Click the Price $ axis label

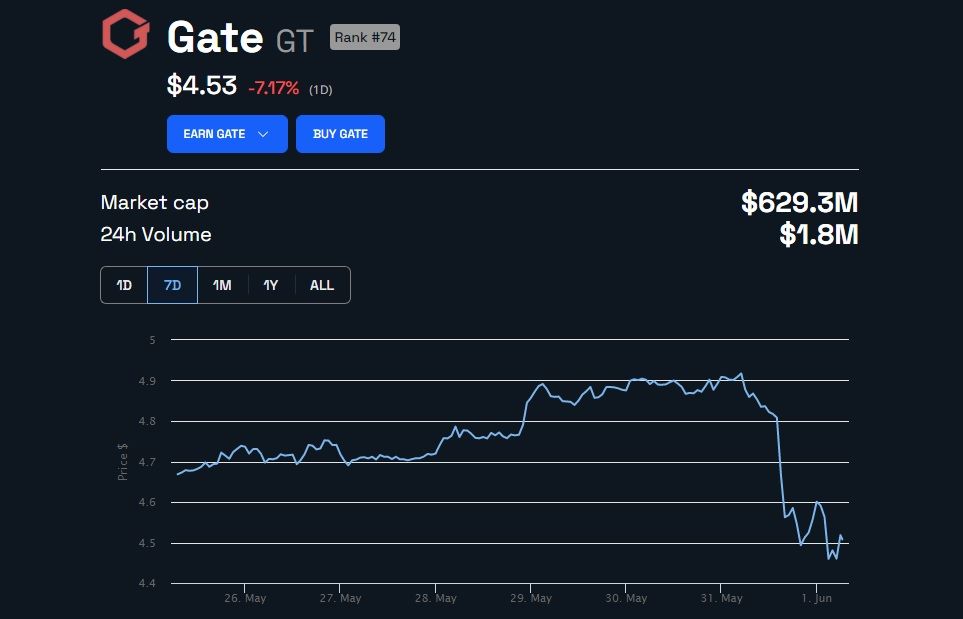[x=123, y=461]
